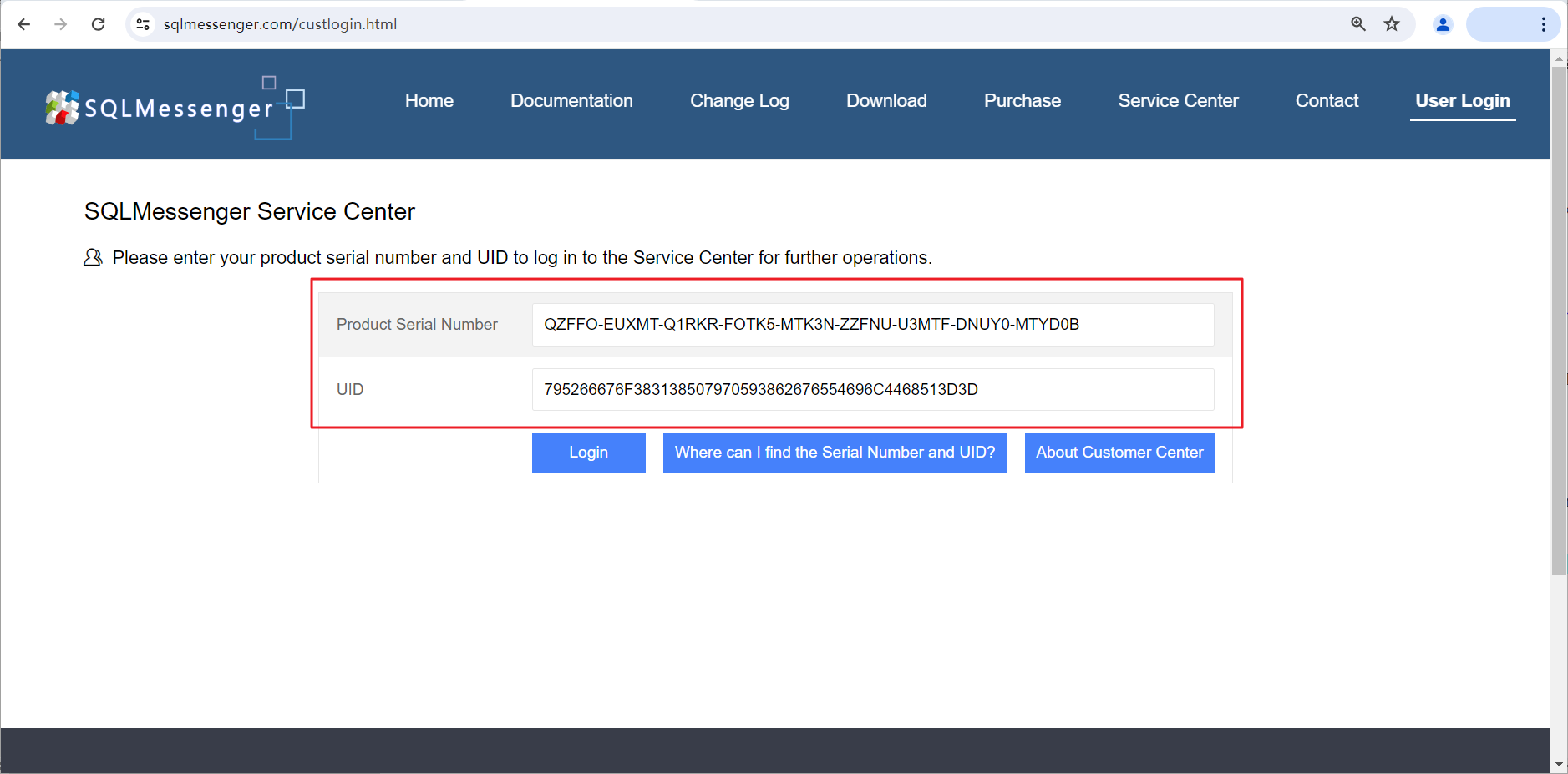The image size is (1568, 774).
Task: Open the Change Log page
Action: pyautogui.click(x=739, y=100)
